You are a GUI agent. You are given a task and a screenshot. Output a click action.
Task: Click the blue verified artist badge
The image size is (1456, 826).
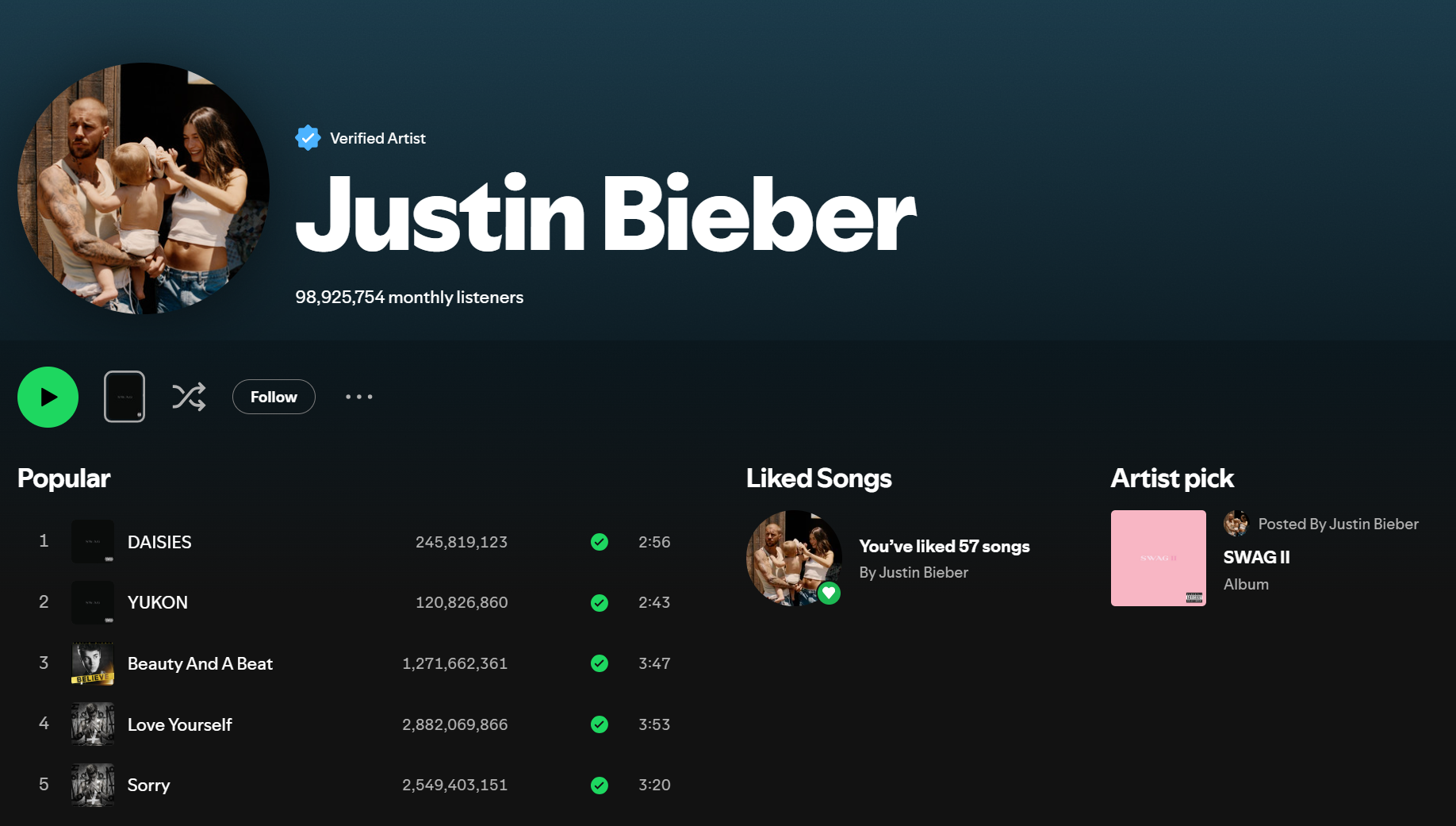pos(308,138)
